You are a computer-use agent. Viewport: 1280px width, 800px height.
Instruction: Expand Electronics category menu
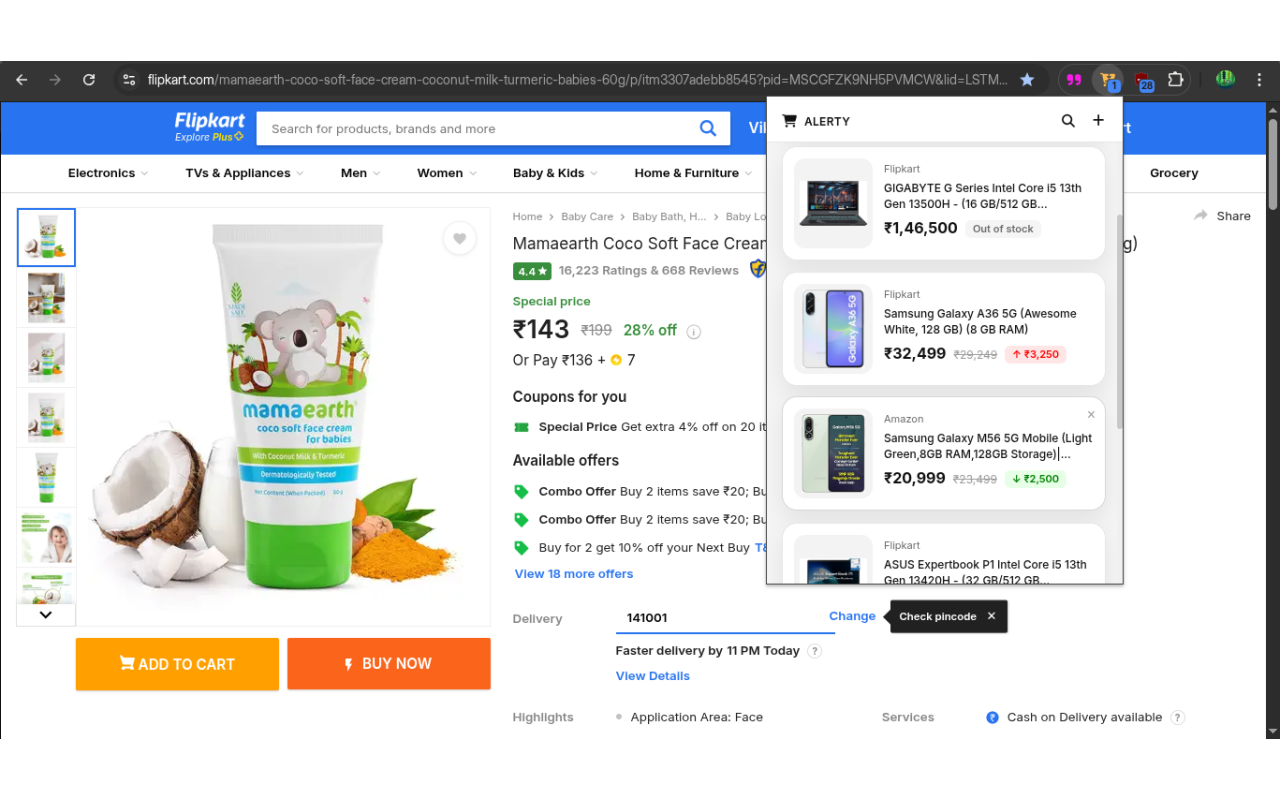108,173
